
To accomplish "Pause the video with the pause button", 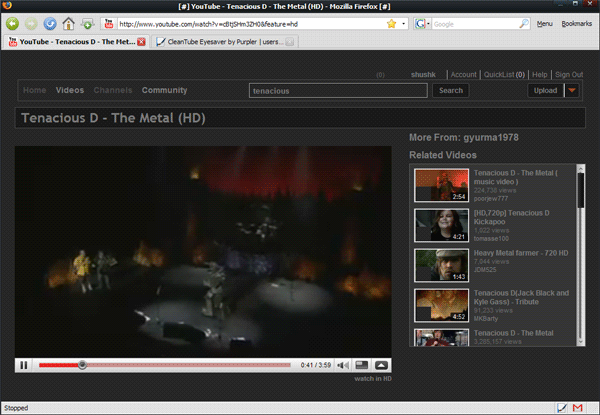I will click(x=24, y=365).
